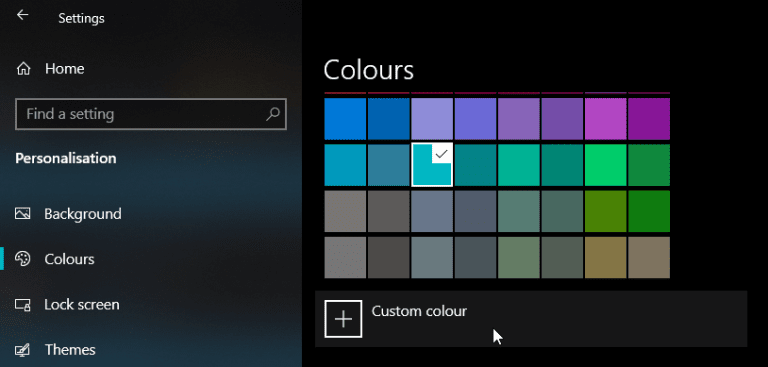
Task: Click the Themes brush icon
Action: tap(23, 350)
